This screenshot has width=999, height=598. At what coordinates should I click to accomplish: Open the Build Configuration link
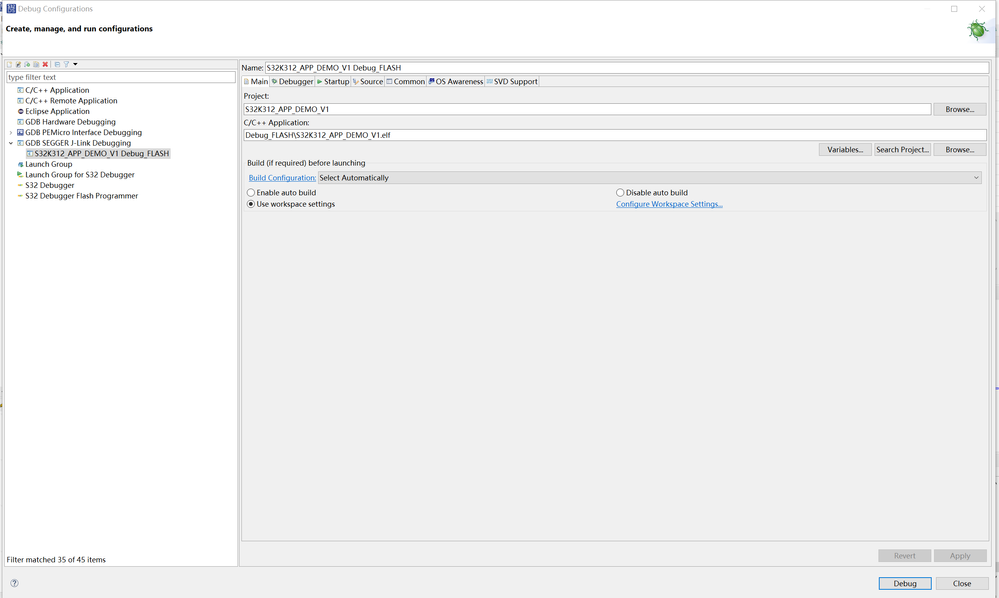pyautogui.click(x=282, y=178)
